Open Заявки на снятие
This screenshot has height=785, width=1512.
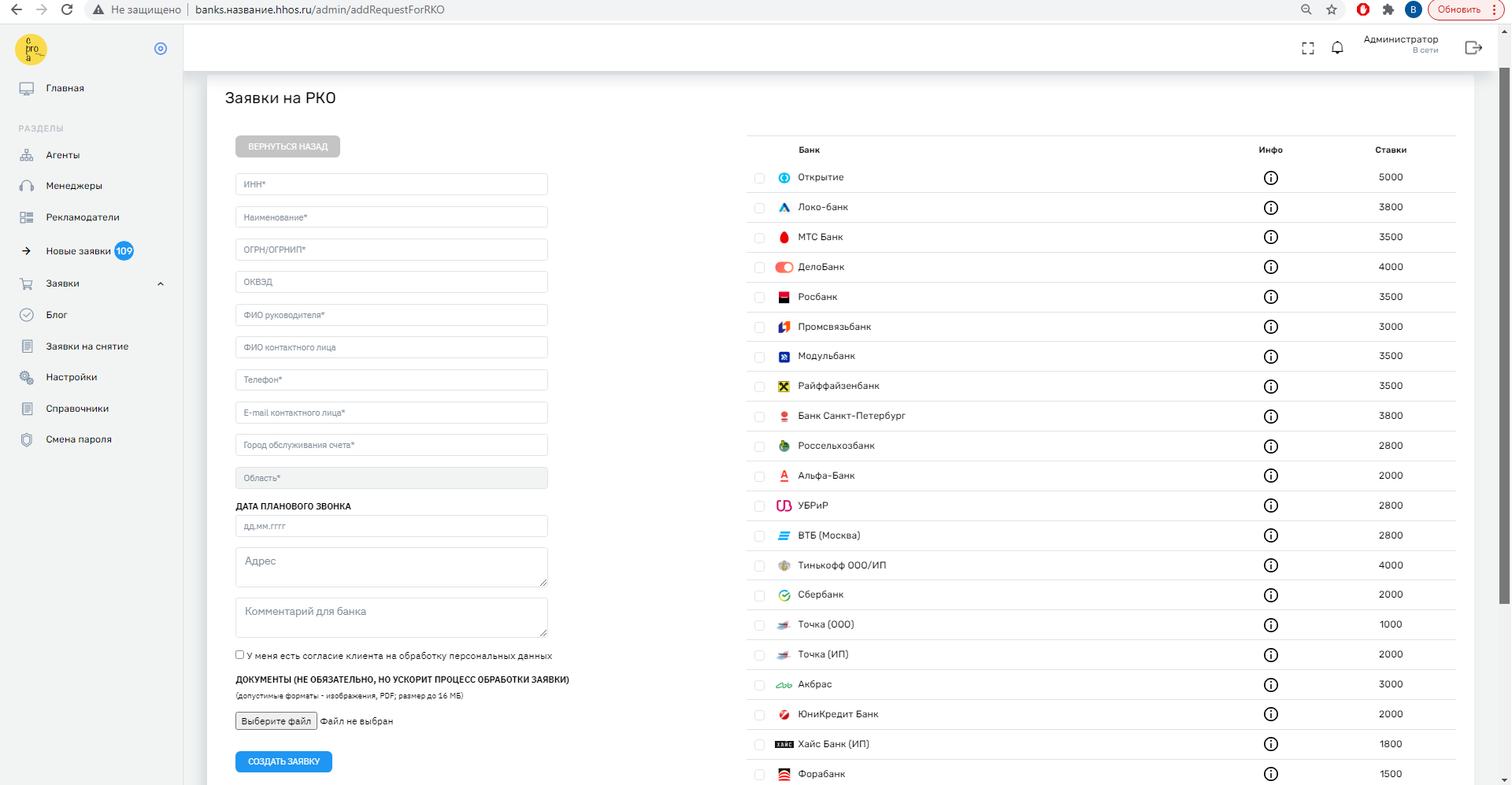click(87, 346)
